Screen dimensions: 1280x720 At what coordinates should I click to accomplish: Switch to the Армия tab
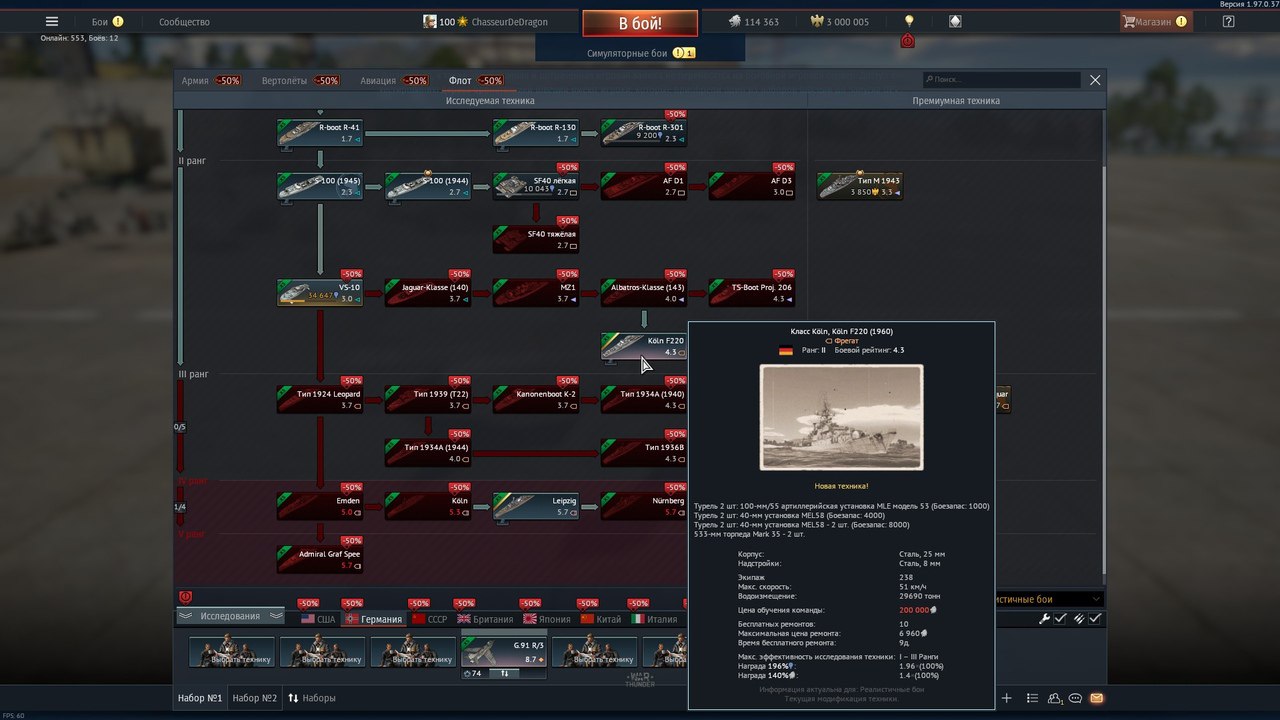pos(211,80)
